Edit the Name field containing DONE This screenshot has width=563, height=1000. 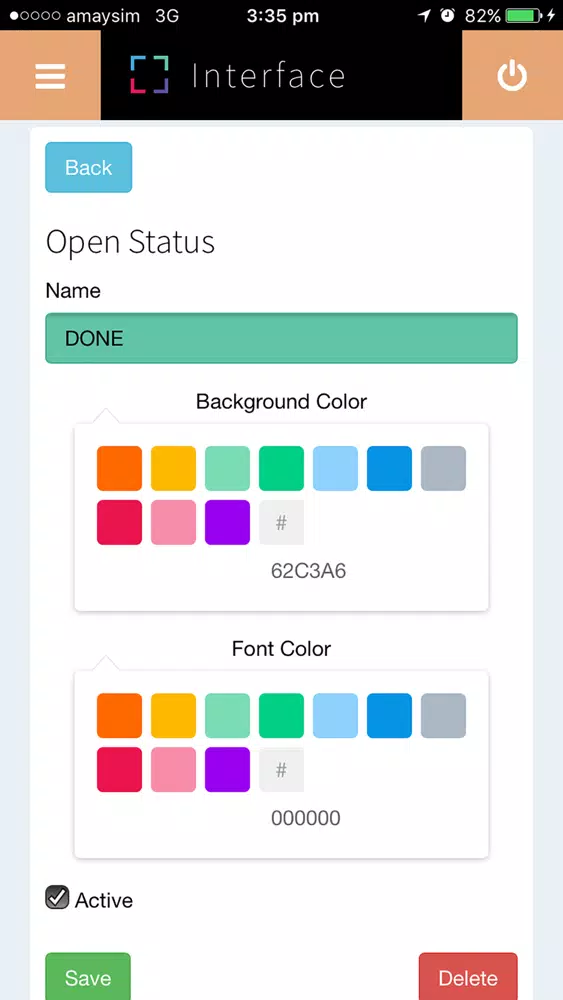click(281, 338)
